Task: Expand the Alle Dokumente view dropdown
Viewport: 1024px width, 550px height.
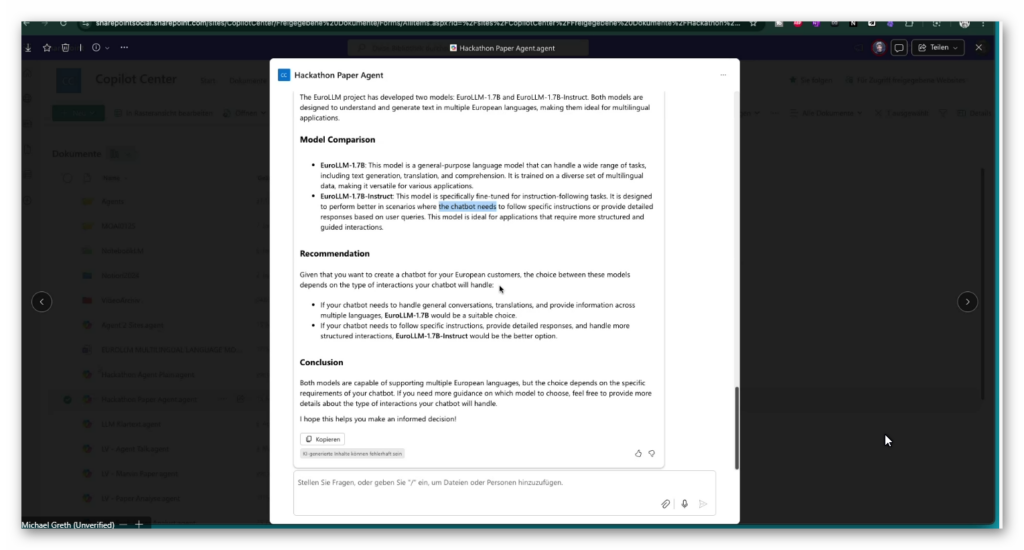Action: [826, 113]
